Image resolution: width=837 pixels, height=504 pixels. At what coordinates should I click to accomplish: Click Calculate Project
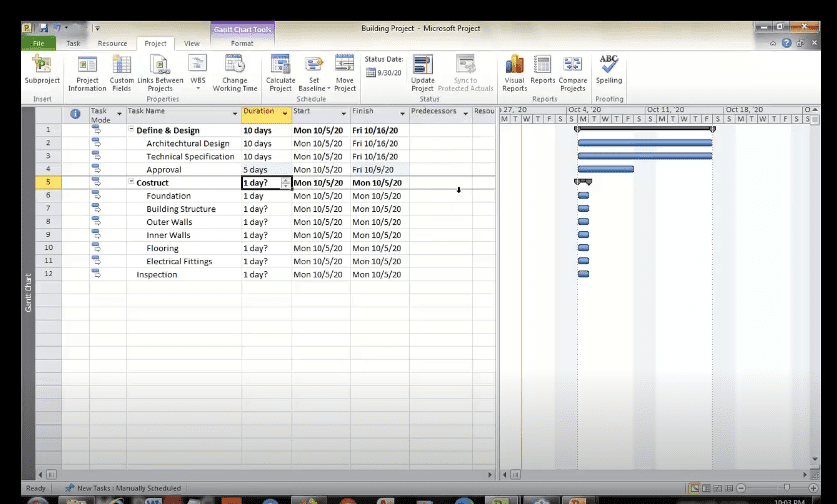(280, 73)
